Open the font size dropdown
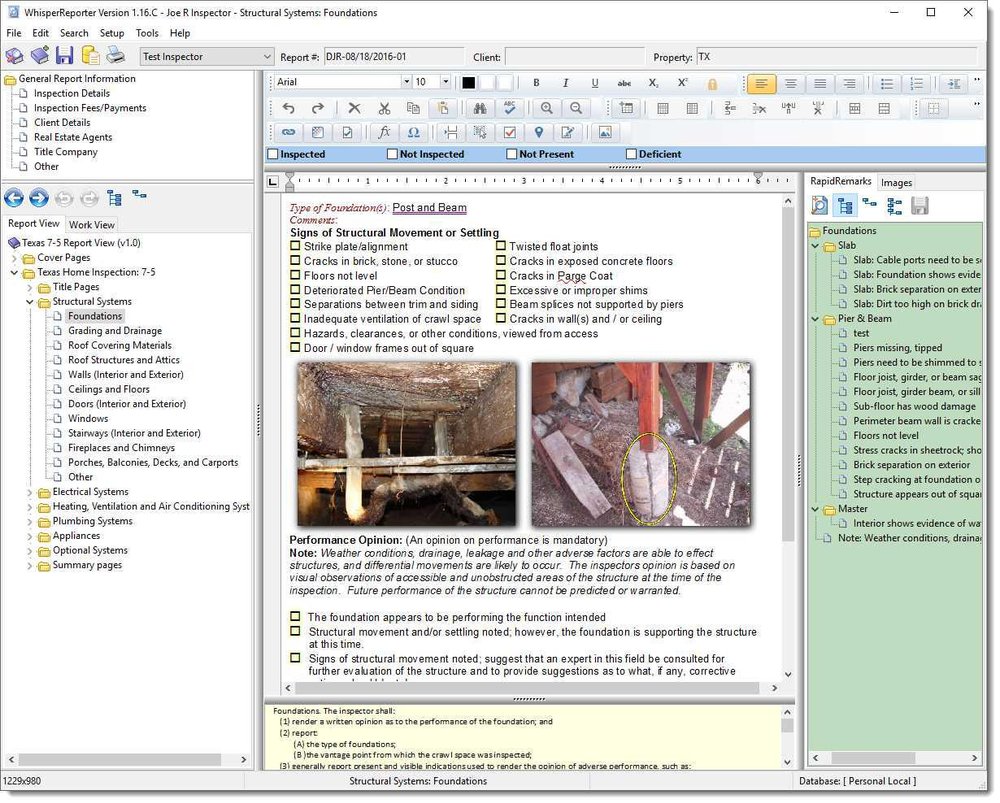Viewport: 1000px width, 803px height. click(x=445, y=82)
